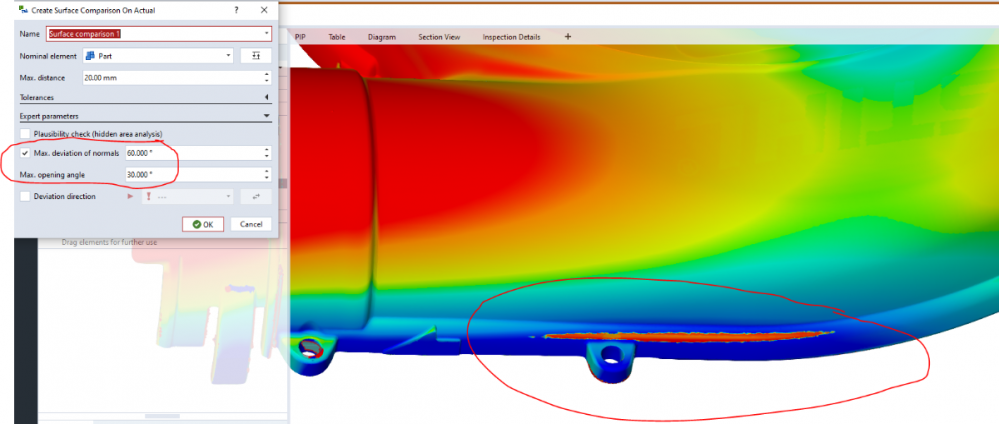Click the swap deviation direction arrows icon
The image size is (999, 424).
pos(256,197)
